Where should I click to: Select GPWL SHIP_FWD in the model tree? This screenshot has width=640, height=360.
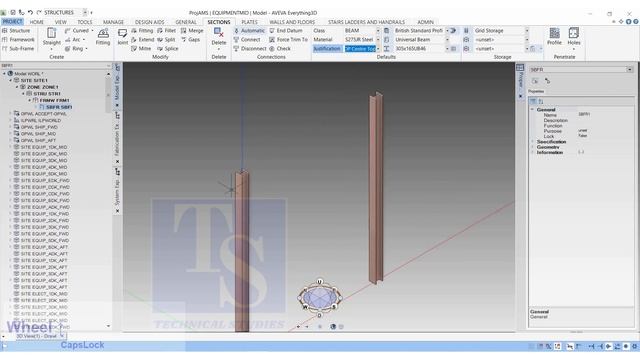(x=38, y=127)
